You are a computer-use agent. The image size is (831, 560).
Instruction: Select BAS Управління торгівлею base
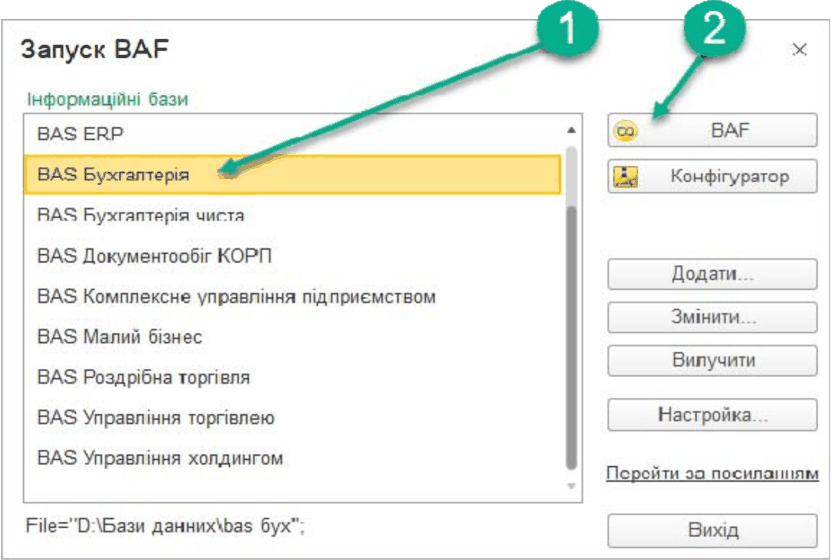pos(293,417)
